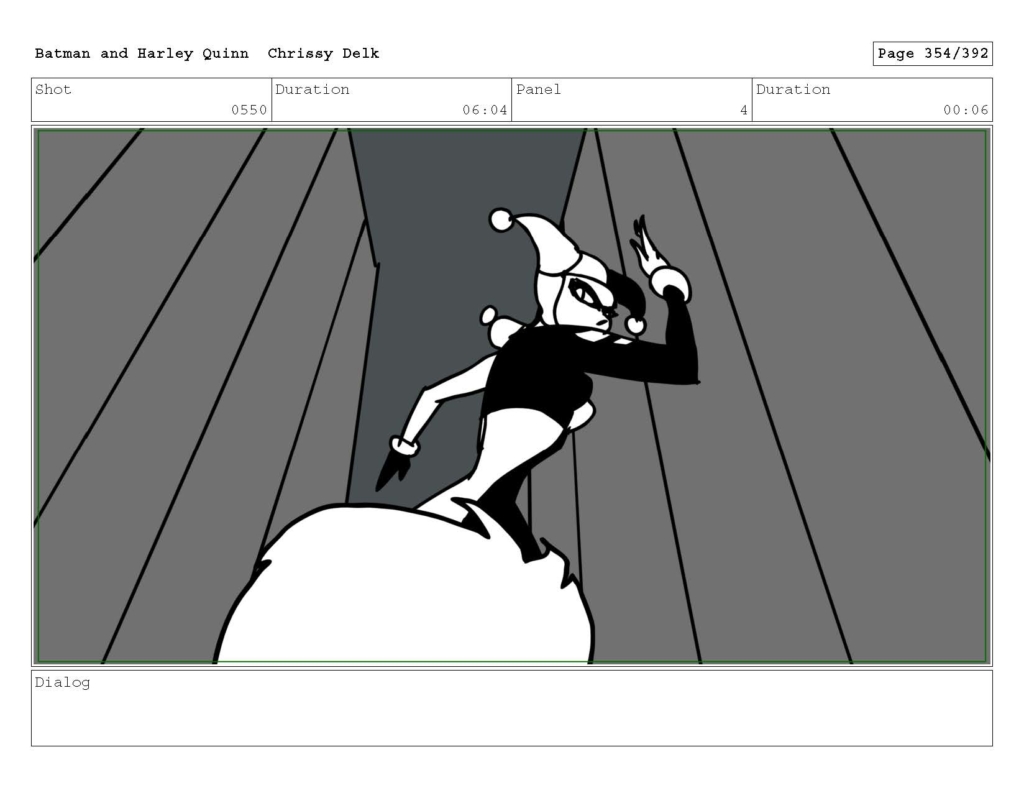
Task: Click the storyboard panel drawing of the jester
Action: point(512,396)
